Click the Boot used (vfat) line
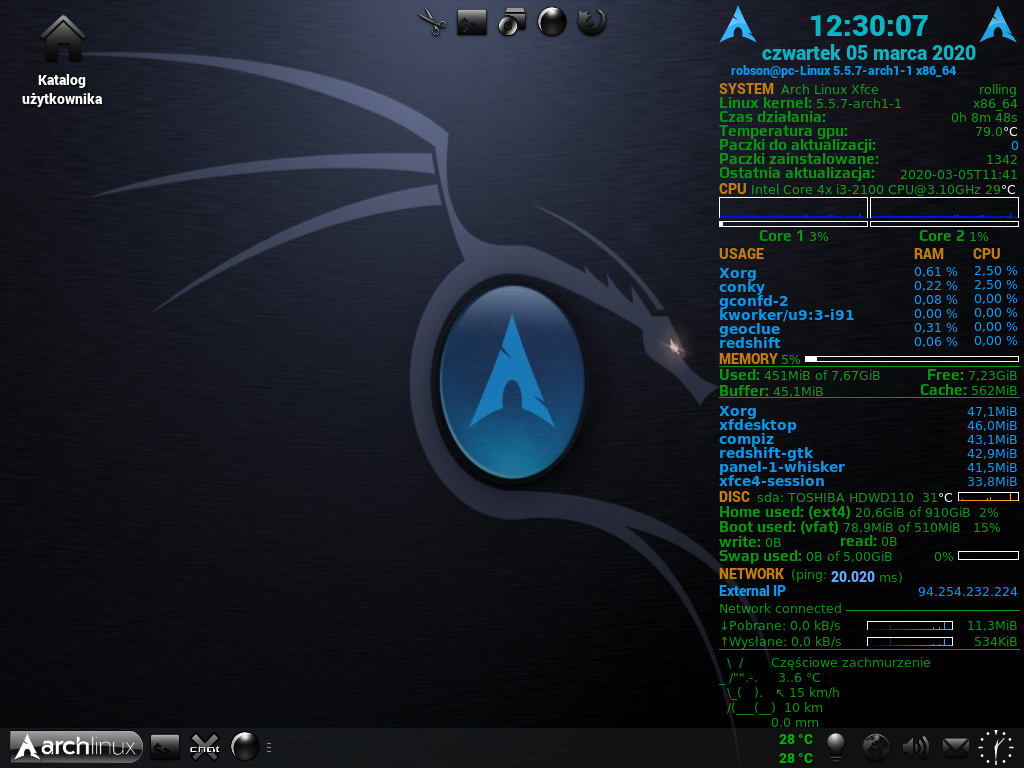Viewport: 1024px width, 768px height. tap(859, 527)
